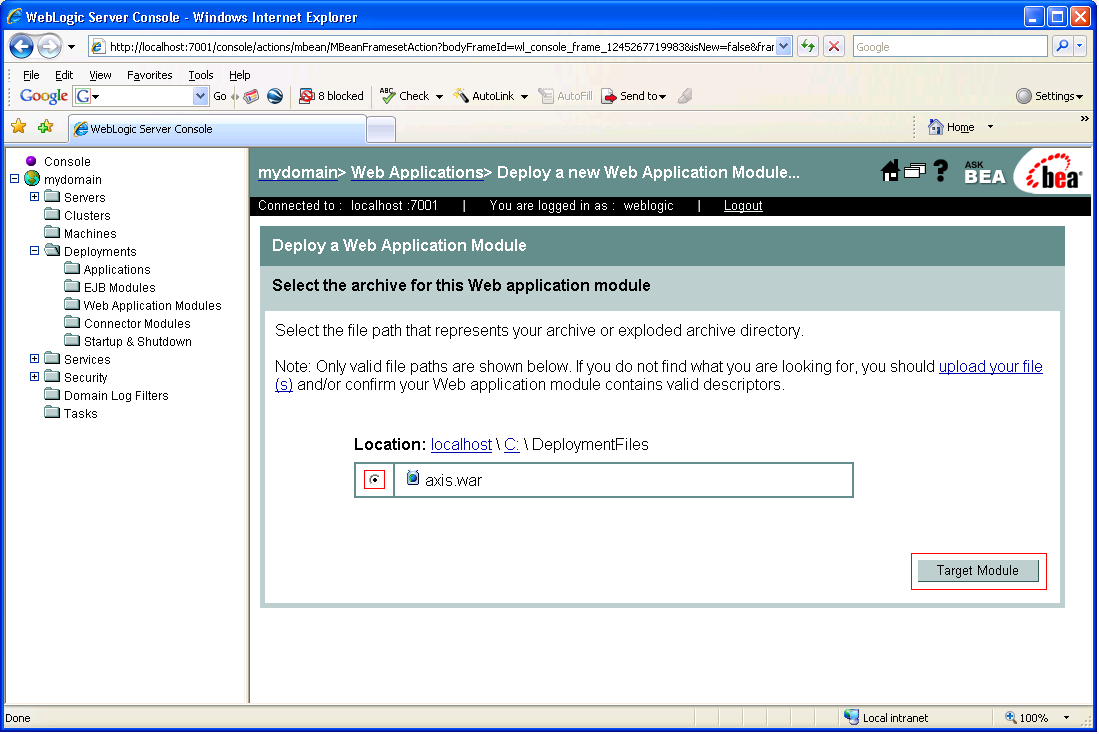This screenshot has height=734, width=1099.
Task: Click the ASK BEA icon
Action: (x=983, y=171)
